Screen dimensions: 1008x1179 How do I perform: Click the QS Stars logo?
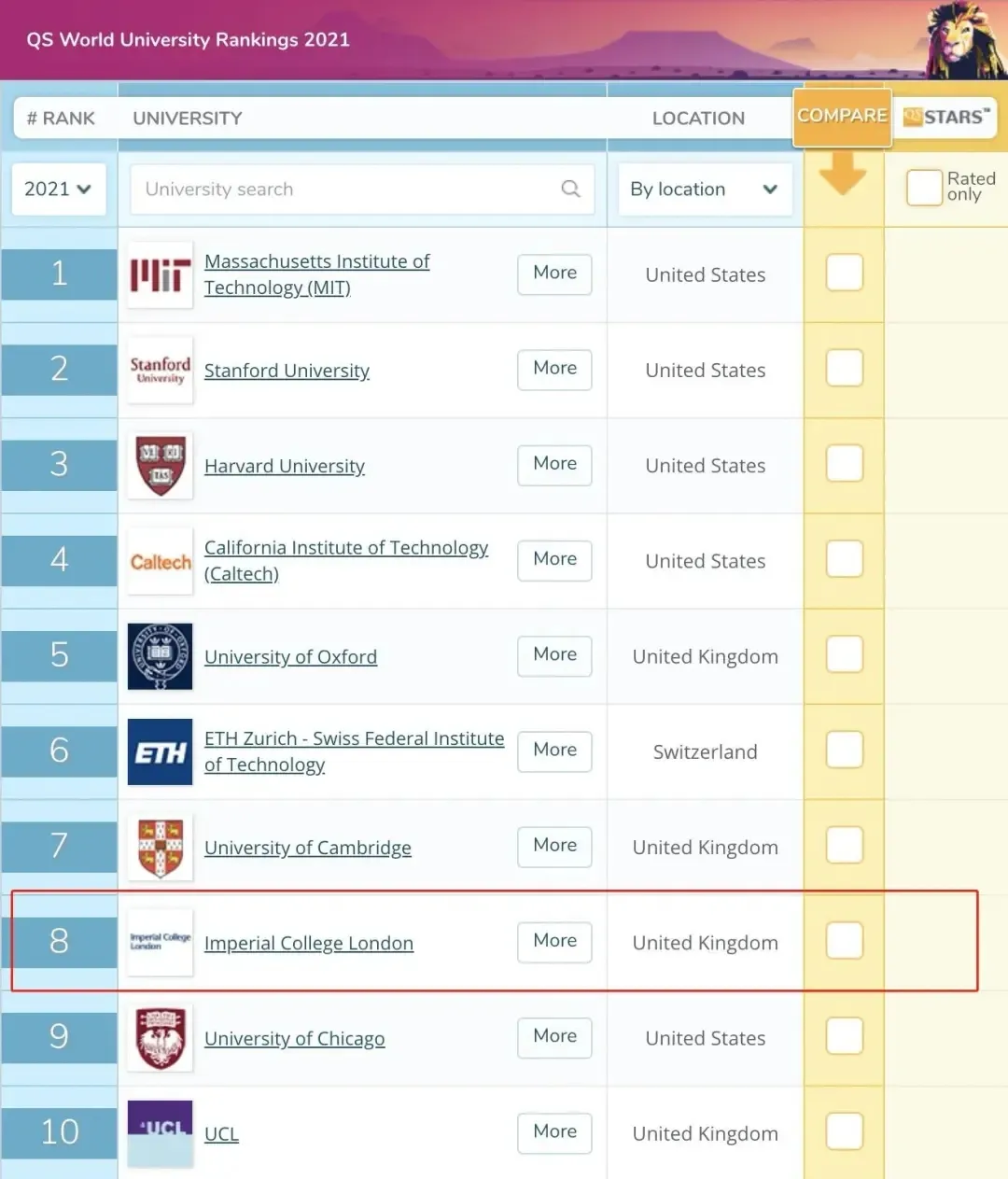pos(945,118)
